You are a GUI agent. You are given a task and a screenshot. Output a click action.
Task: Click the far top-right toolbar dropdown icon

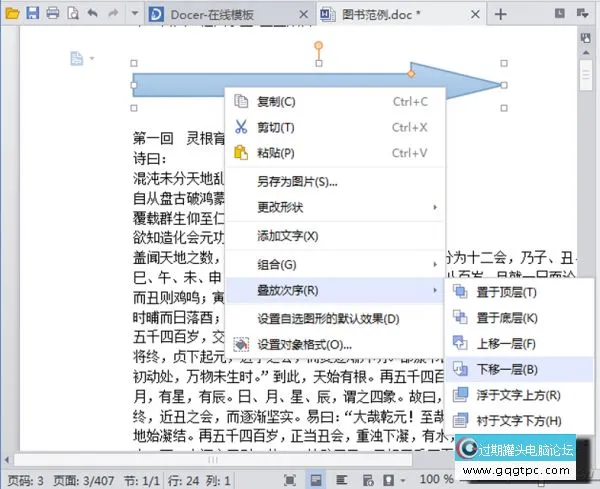click(583, 13)
